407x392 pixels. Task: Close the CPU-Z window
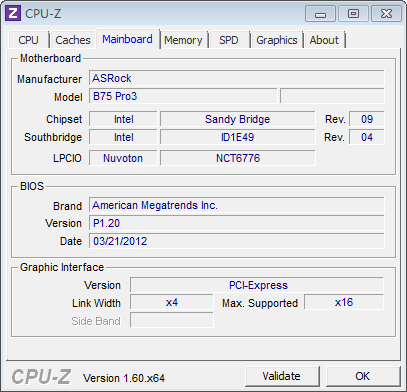[x=386, y=14]
